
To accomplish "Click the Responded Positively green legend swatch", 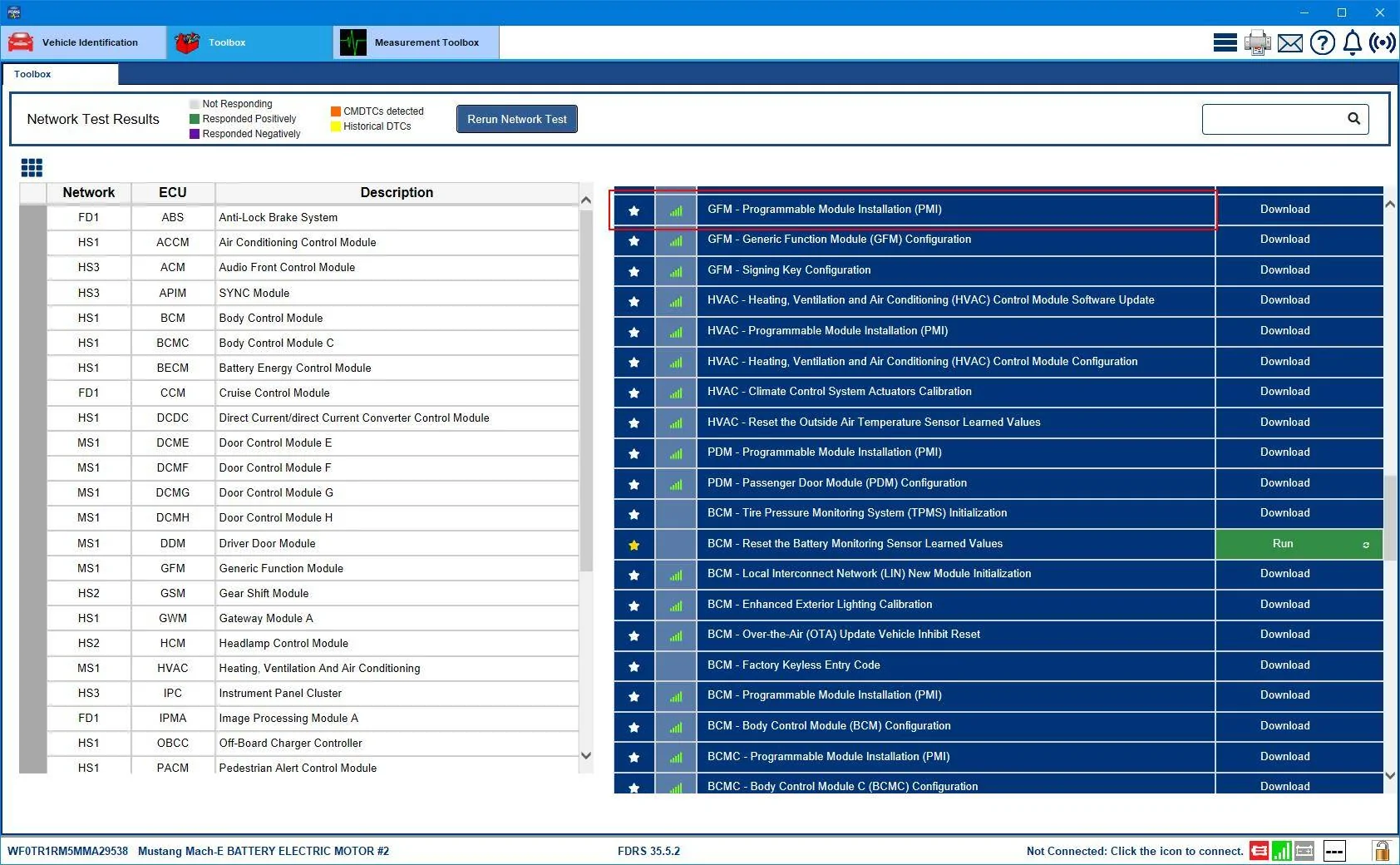I will [x=195, y=119].
